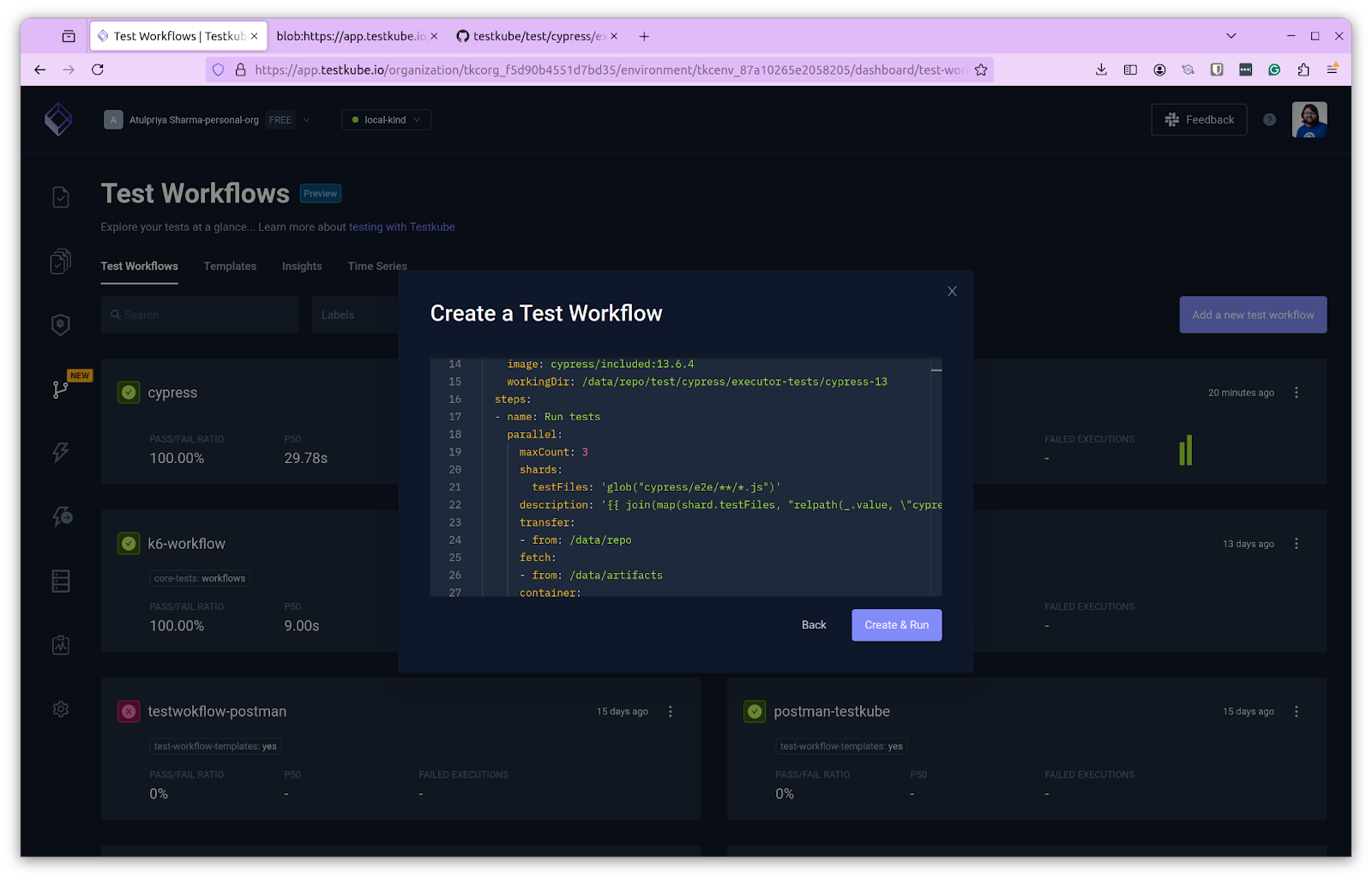Viewport: 1372px width, 880px height.
Task: Click the FREE plan badge
Action: click(x=280, y=120)
